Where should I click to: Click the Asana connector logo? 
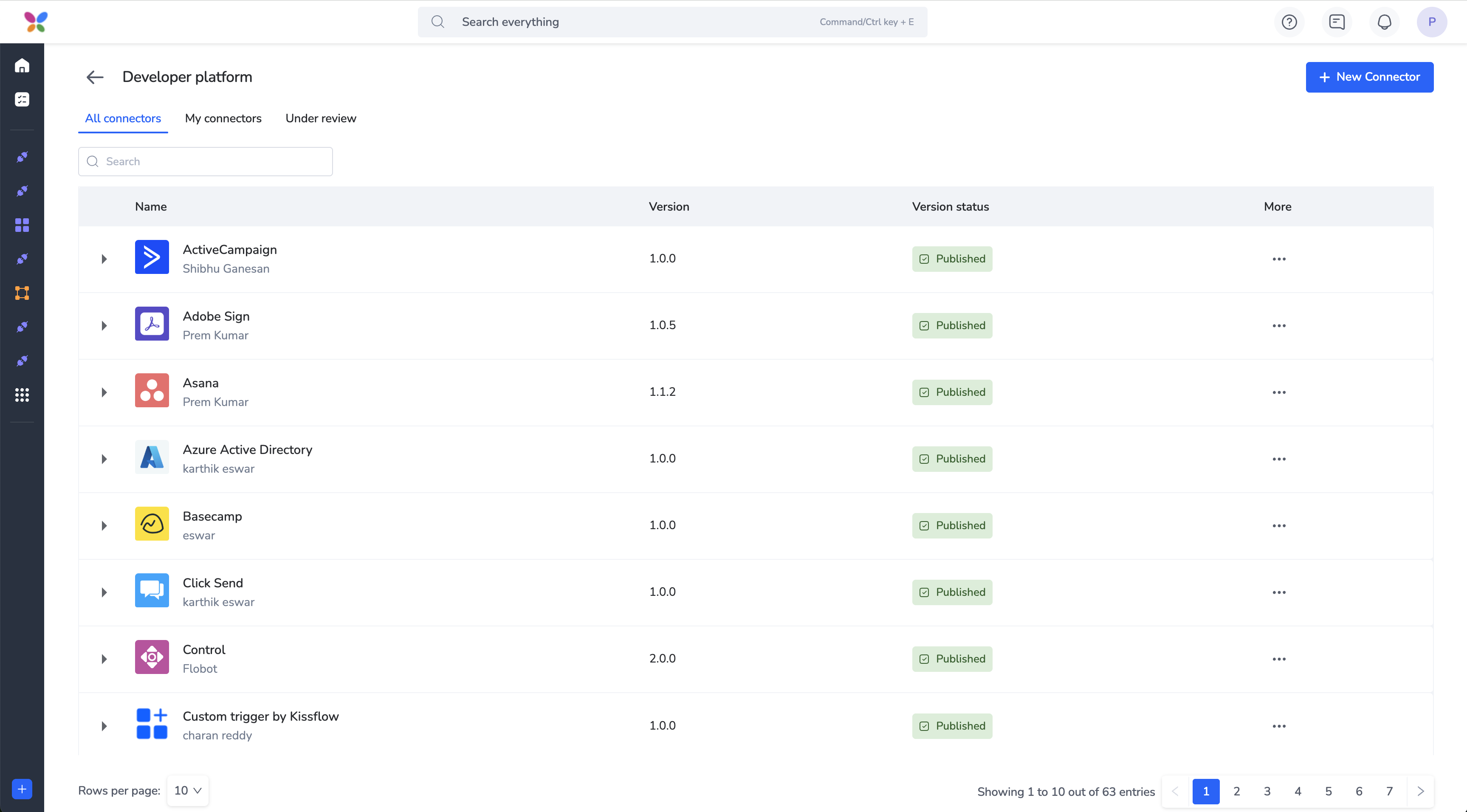coord(152,390)
